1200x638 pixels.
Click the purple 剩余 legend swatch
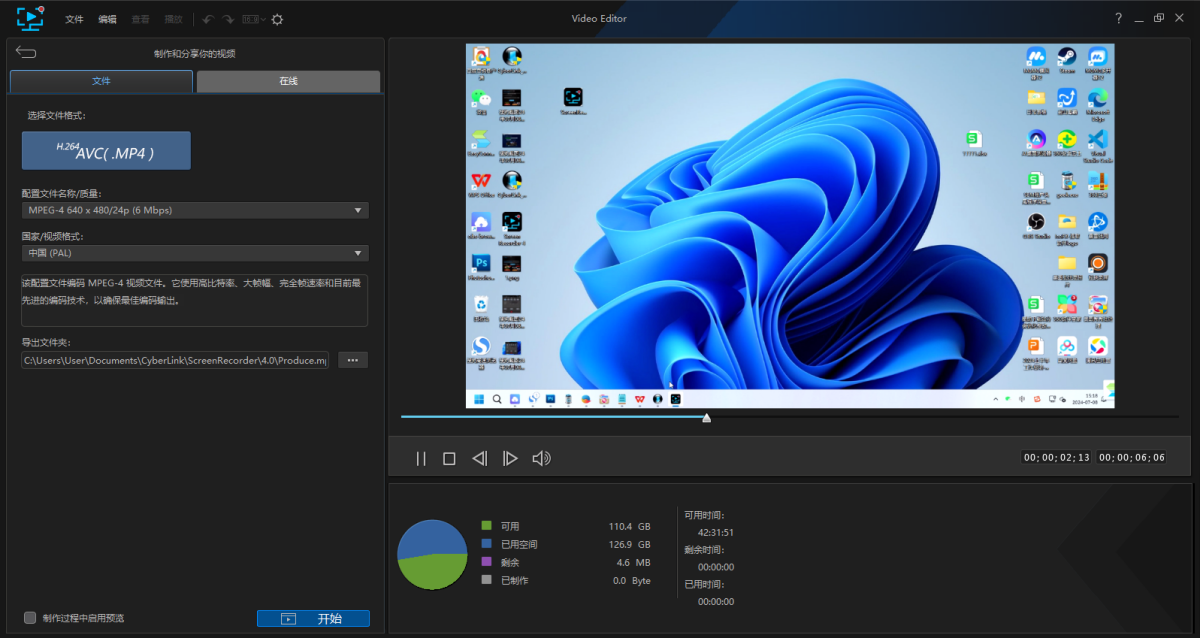click(x=486, y=562)
